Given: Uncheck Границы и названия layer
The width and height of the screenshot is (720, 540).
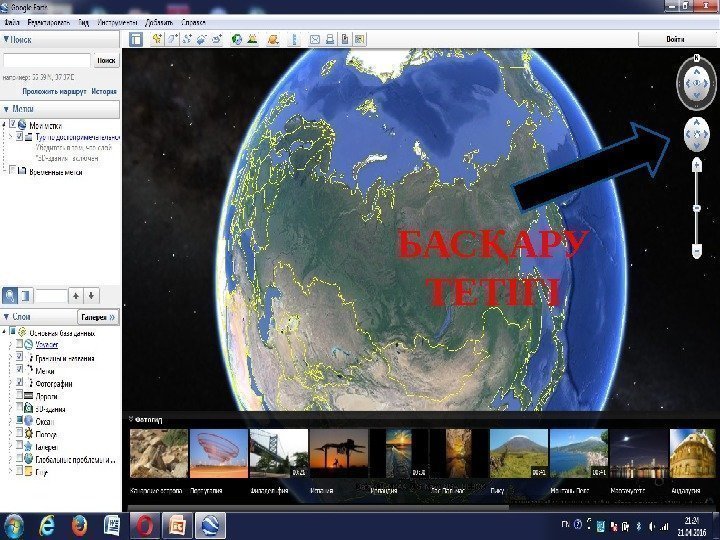Looking at the screenshot, I should pos(19,356).
